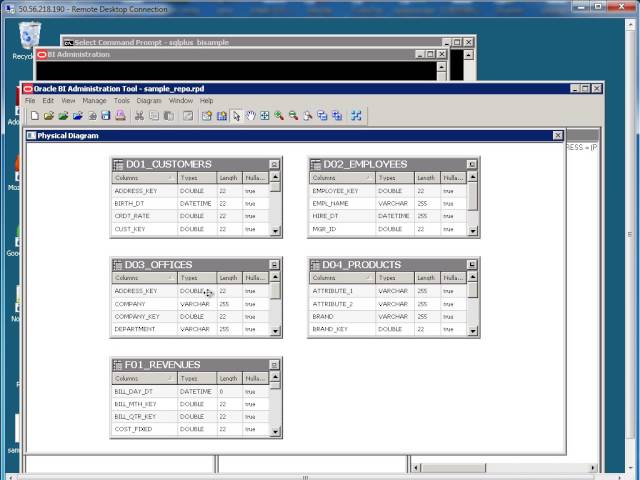Open the Diagram menu
The image size is (640, 480).
click(x=149, y=100)
